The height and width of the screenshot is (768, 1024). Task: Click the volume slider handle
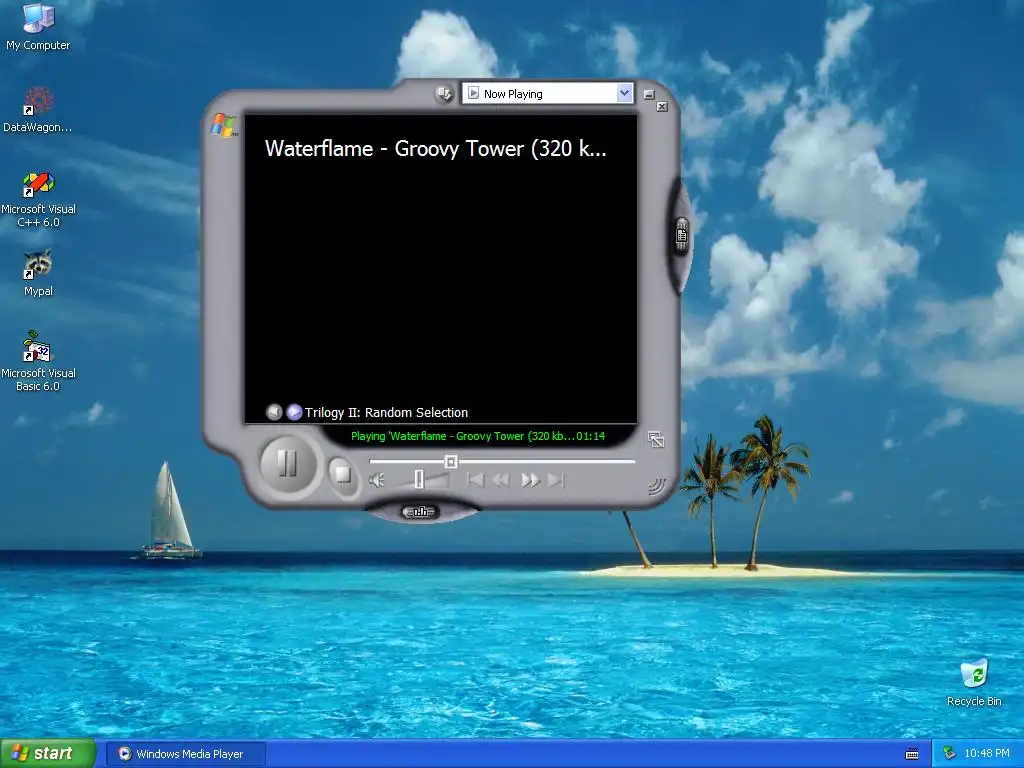click(419, 480)
